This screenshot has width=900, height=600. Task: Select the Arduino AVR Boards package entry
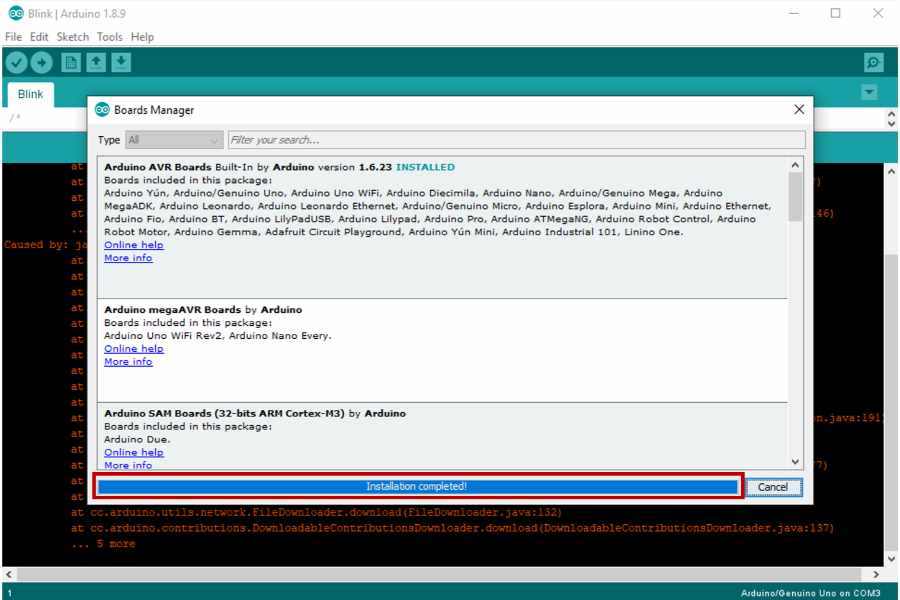443,227
